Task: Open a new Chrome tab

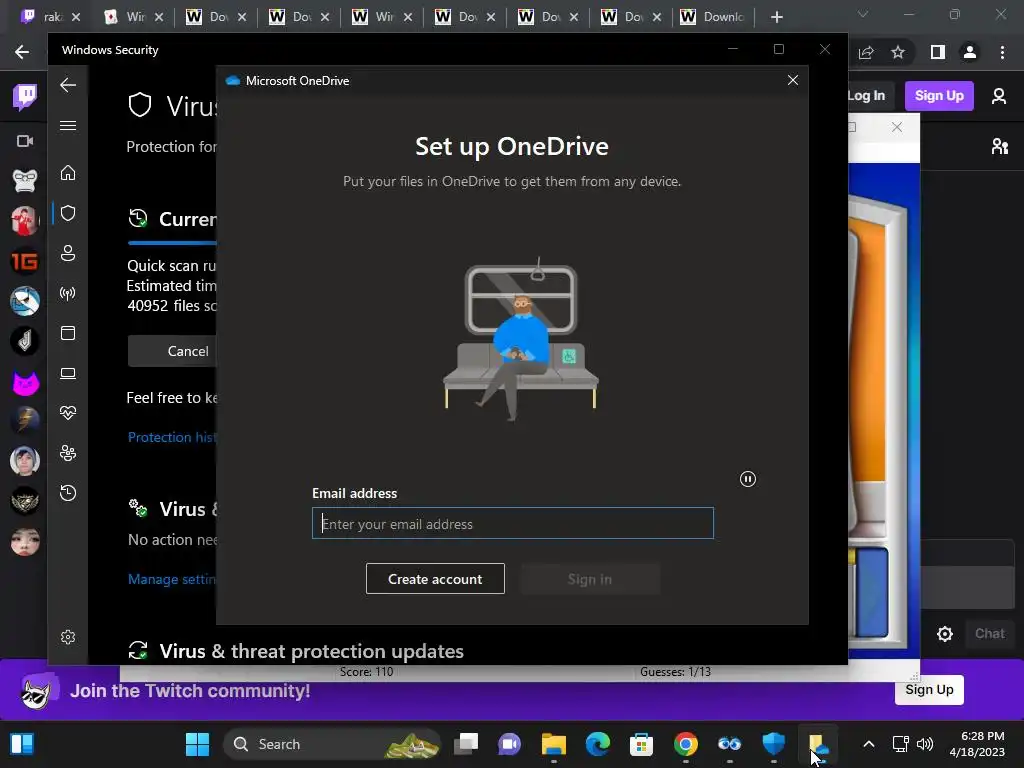Action: point(776,17)
